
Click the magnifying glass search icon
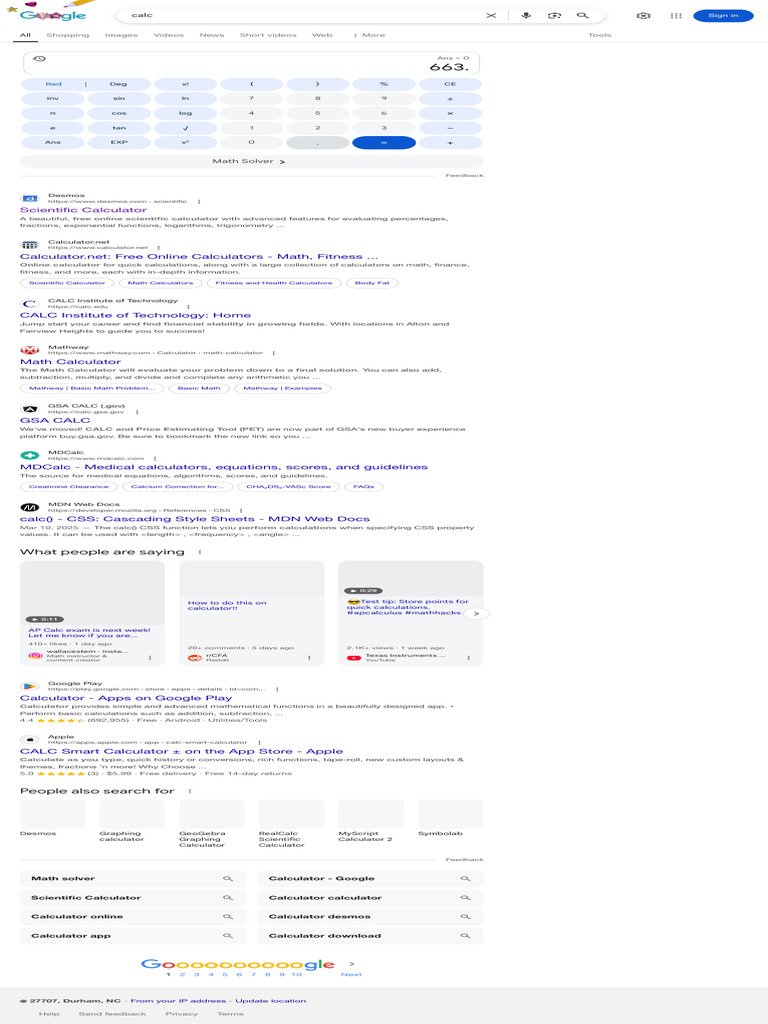pyautogui.click(x=583, y=16)
